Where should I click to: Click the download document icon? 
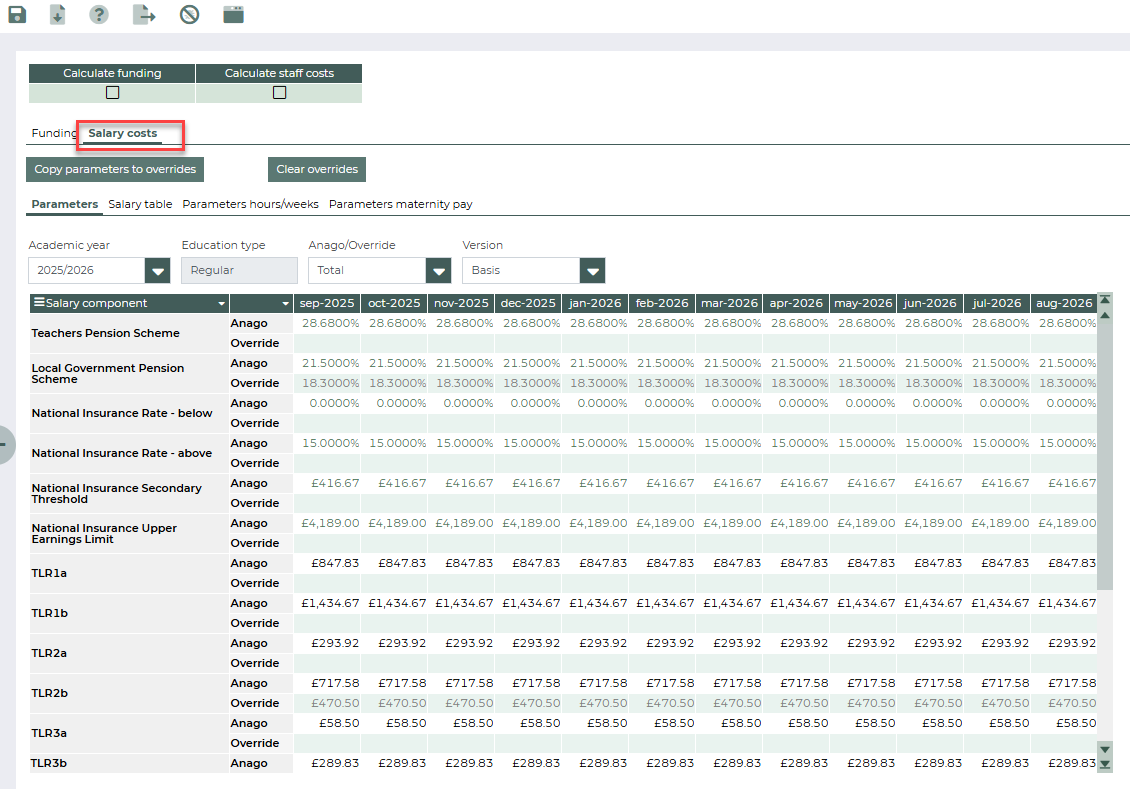click(58, 14)
